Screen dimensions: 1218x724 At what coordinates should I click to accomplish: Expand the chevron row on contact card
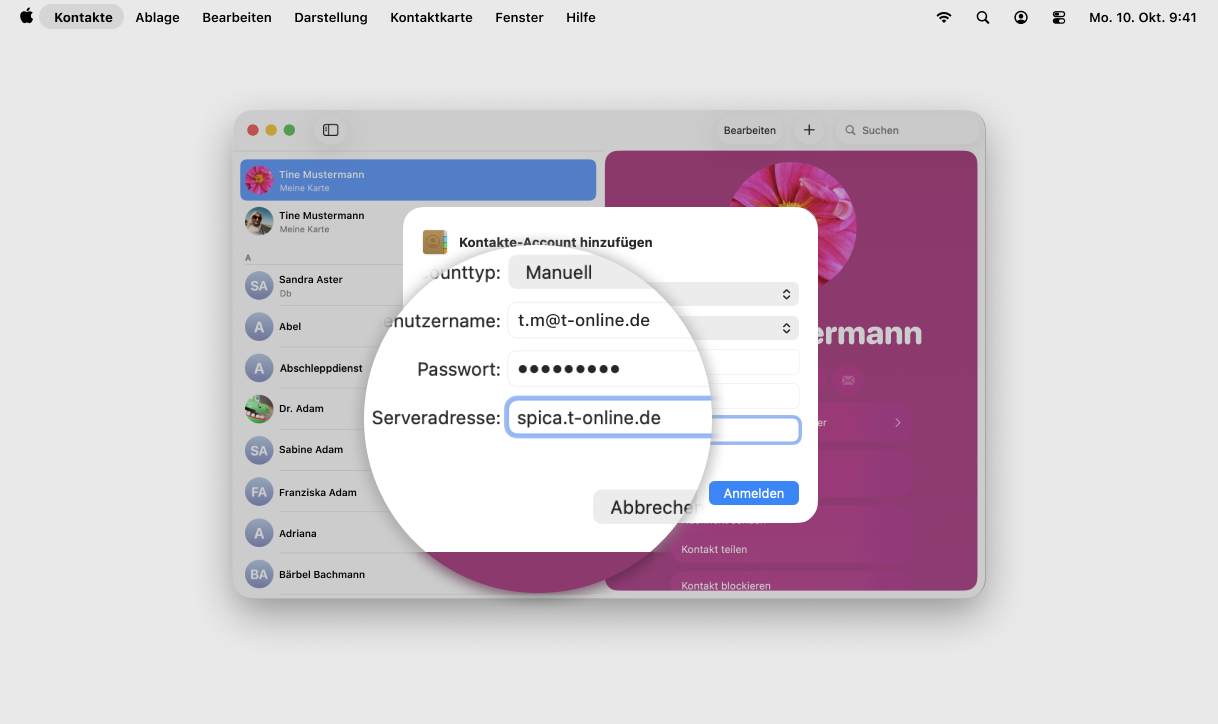click(x=897, y=423)
